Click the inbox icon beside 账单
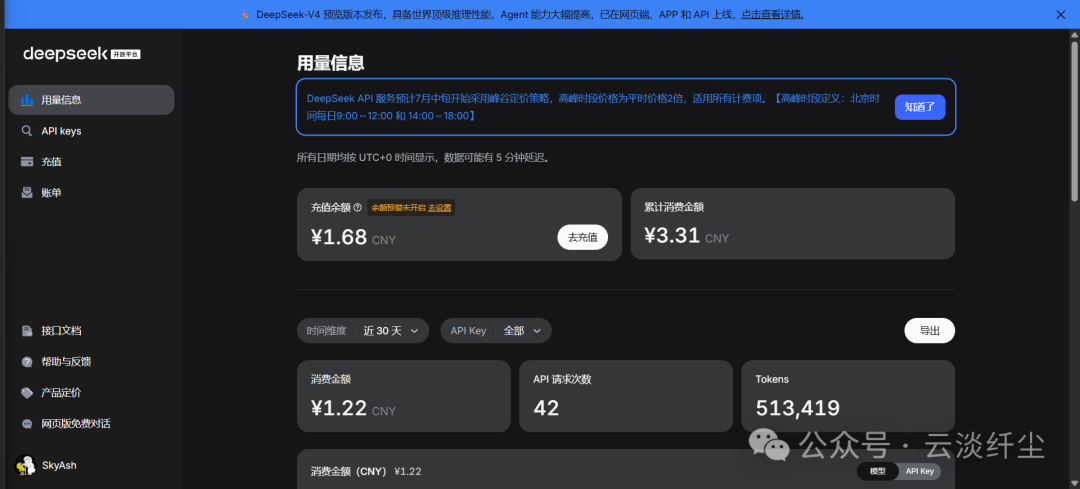 pyautogui.click(x=27, y=193)
